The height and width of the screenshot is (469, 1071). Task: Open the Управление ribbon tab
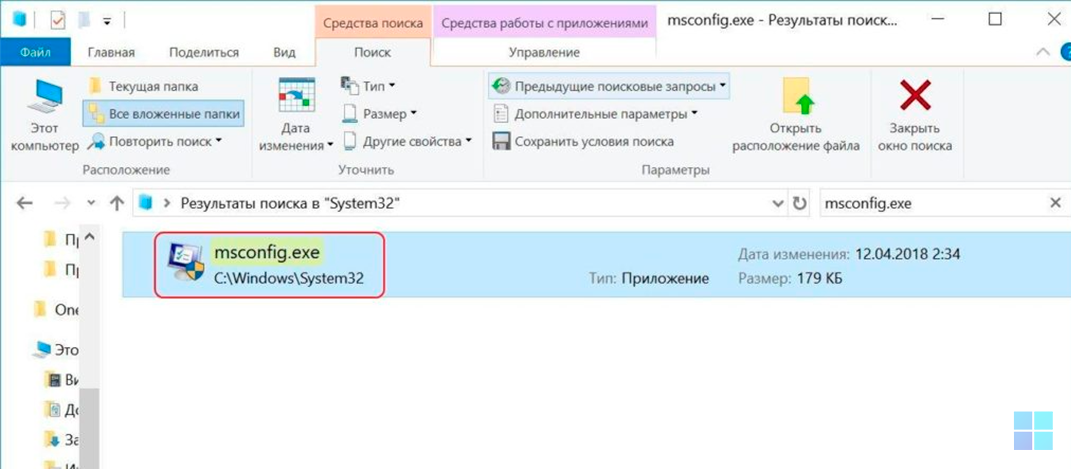coord(544,53)
